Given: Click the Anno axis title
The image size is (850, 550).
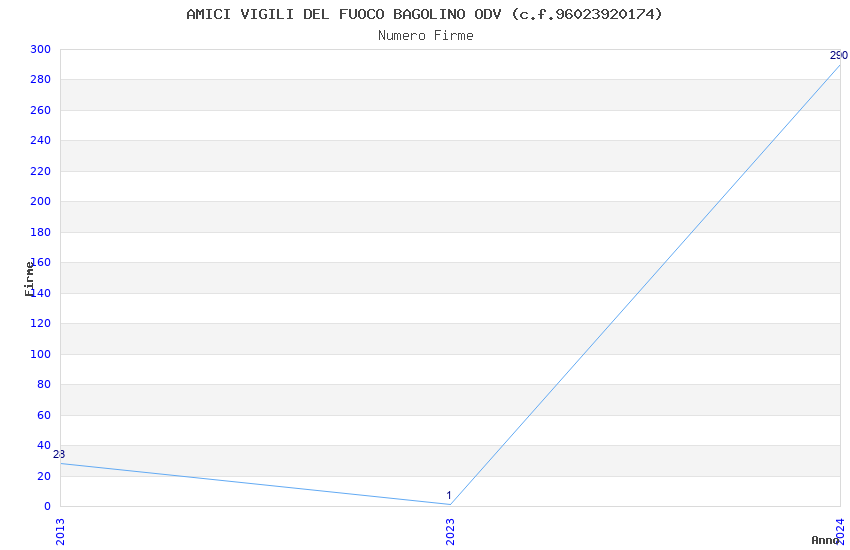Looking at the screenshot, I should [825, 540].
